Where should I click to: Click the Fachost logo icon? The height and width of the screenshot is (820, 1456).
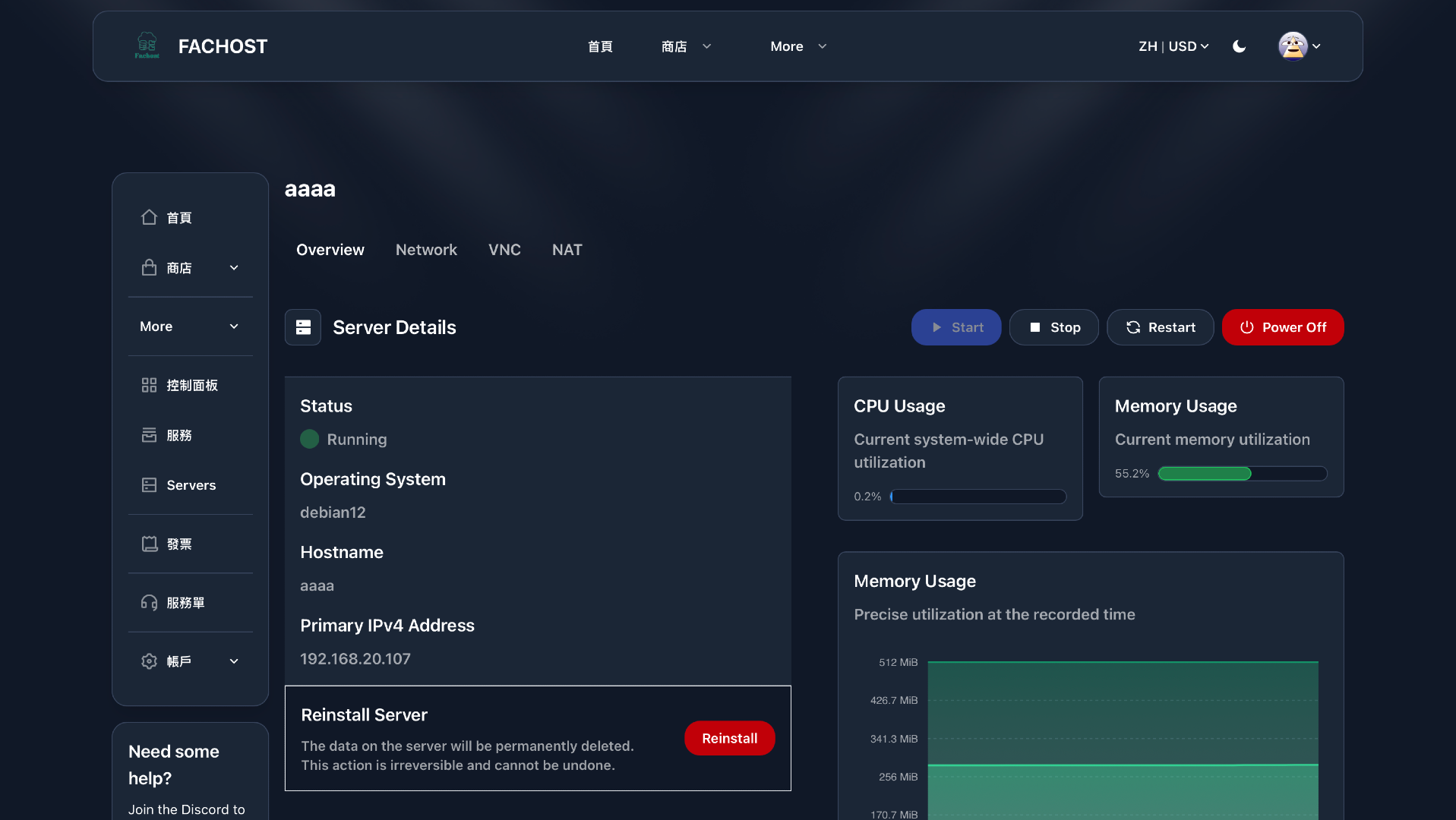pyautogui.click(x=147, y=46)
